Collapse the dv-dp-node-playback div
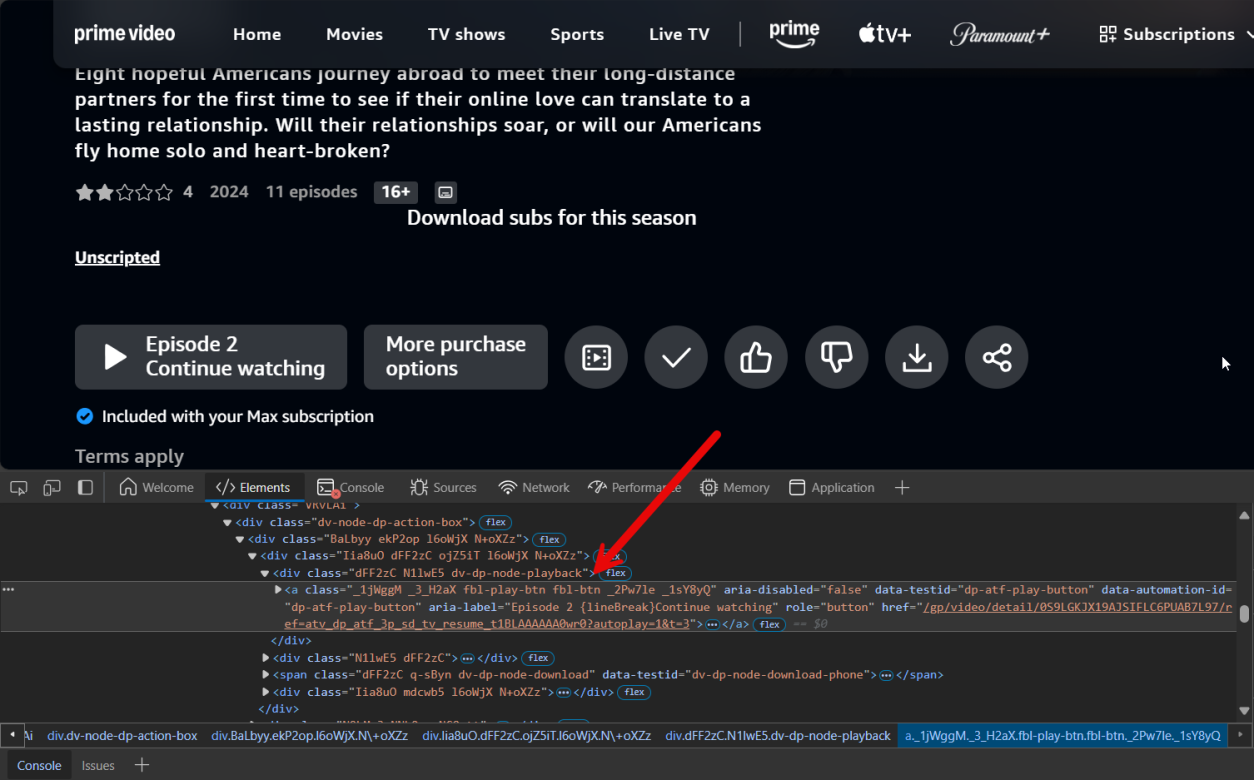 [x=265, y=573]
